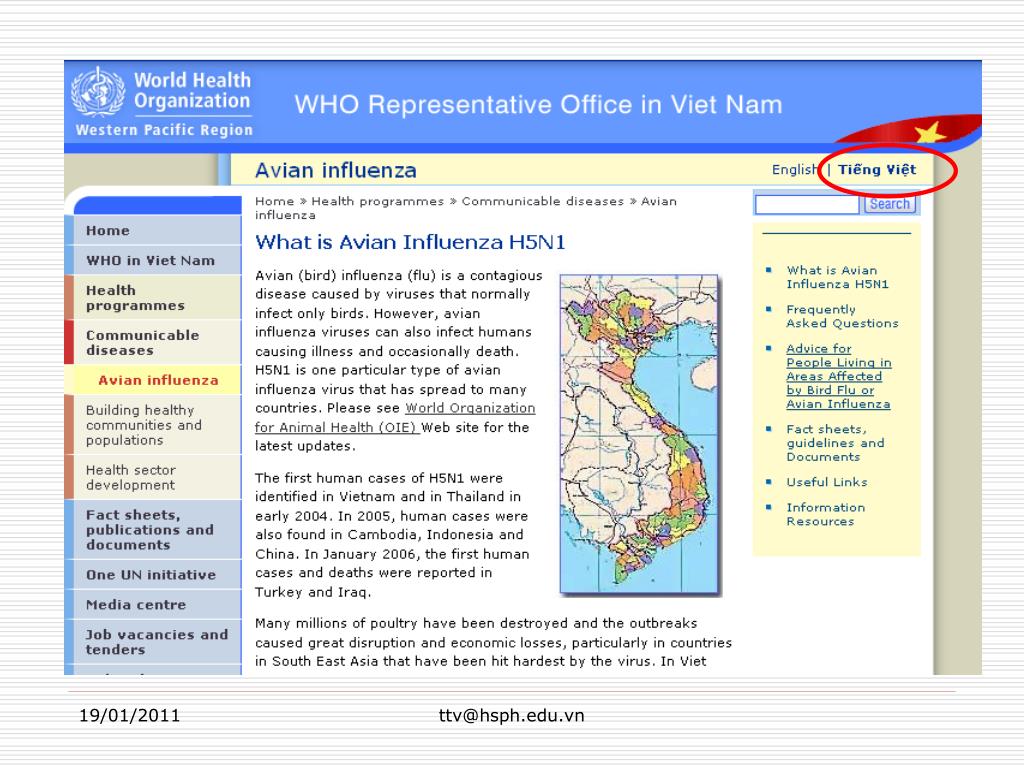This screenshot has height=768, width=1024.
Task: Follow World Organization for Animal Health link
Action: (395, 417)
